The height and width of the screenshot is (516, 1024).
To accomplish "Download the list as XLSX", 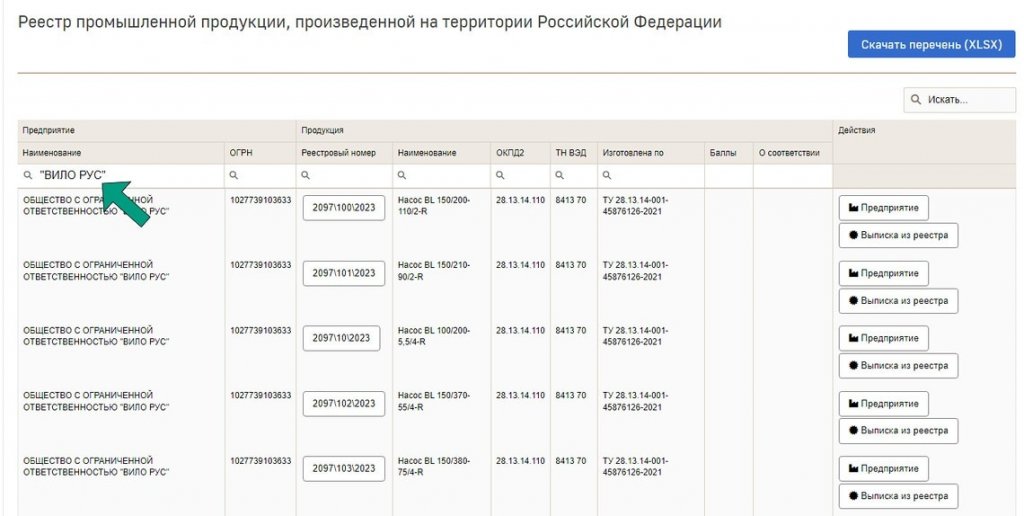I will click(x=933, y=44).
